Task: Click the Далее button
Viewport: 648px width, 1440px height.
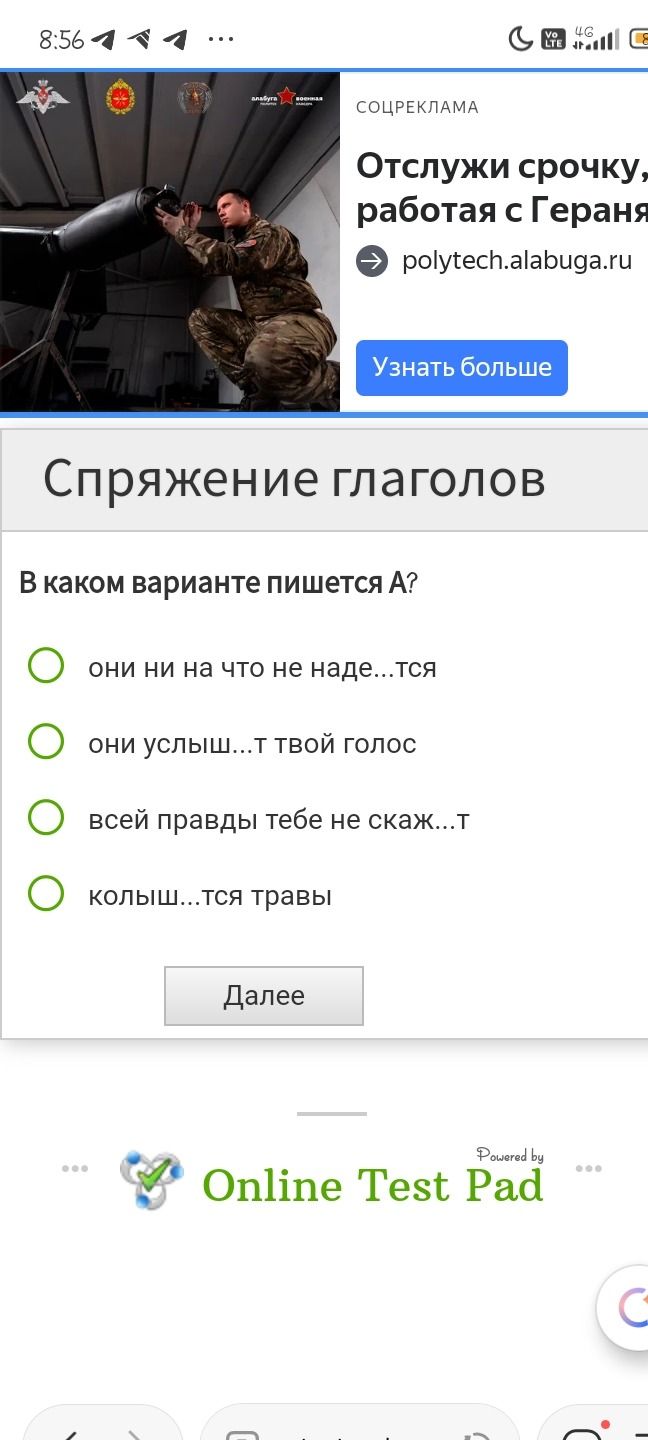Action: [x=264, y=996]
